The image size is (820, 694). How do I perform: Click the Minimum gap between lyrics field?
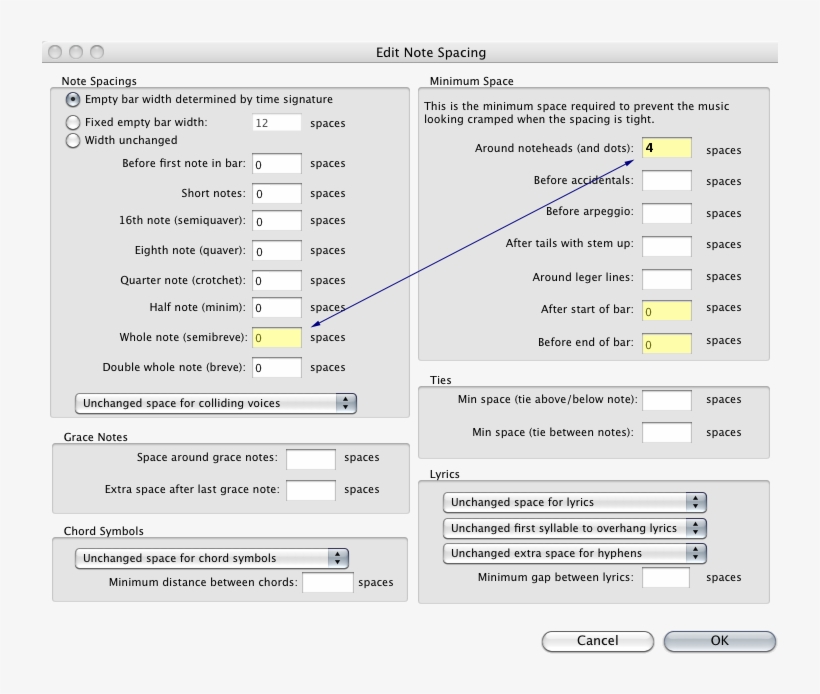pos(666,577)
